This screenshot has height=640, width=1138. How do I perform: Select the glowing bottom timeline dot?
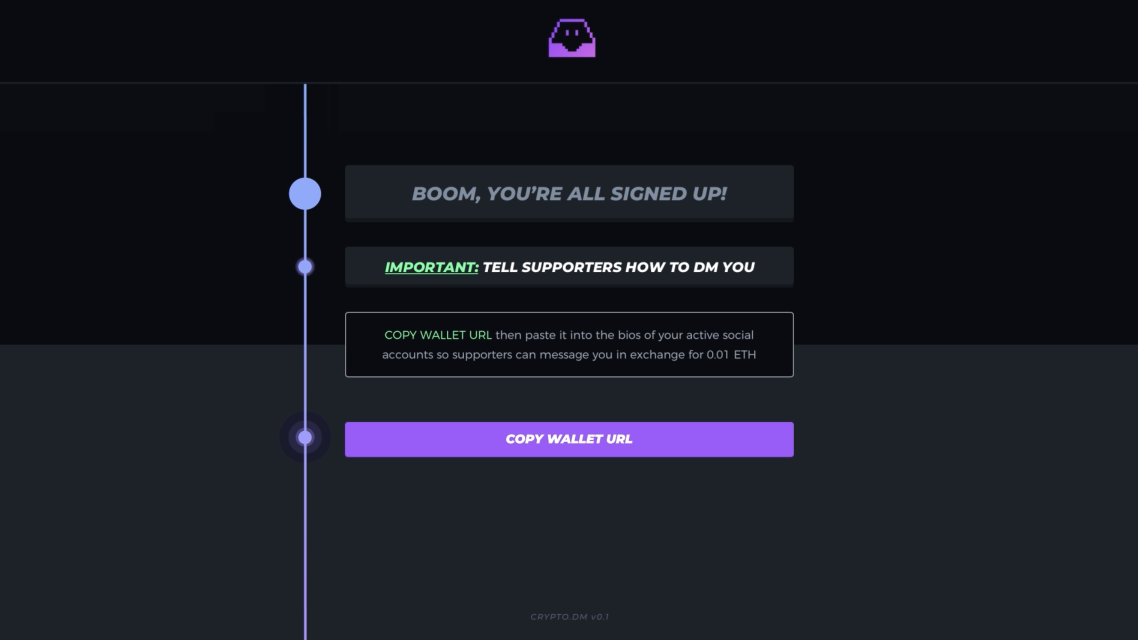point(305,436)
